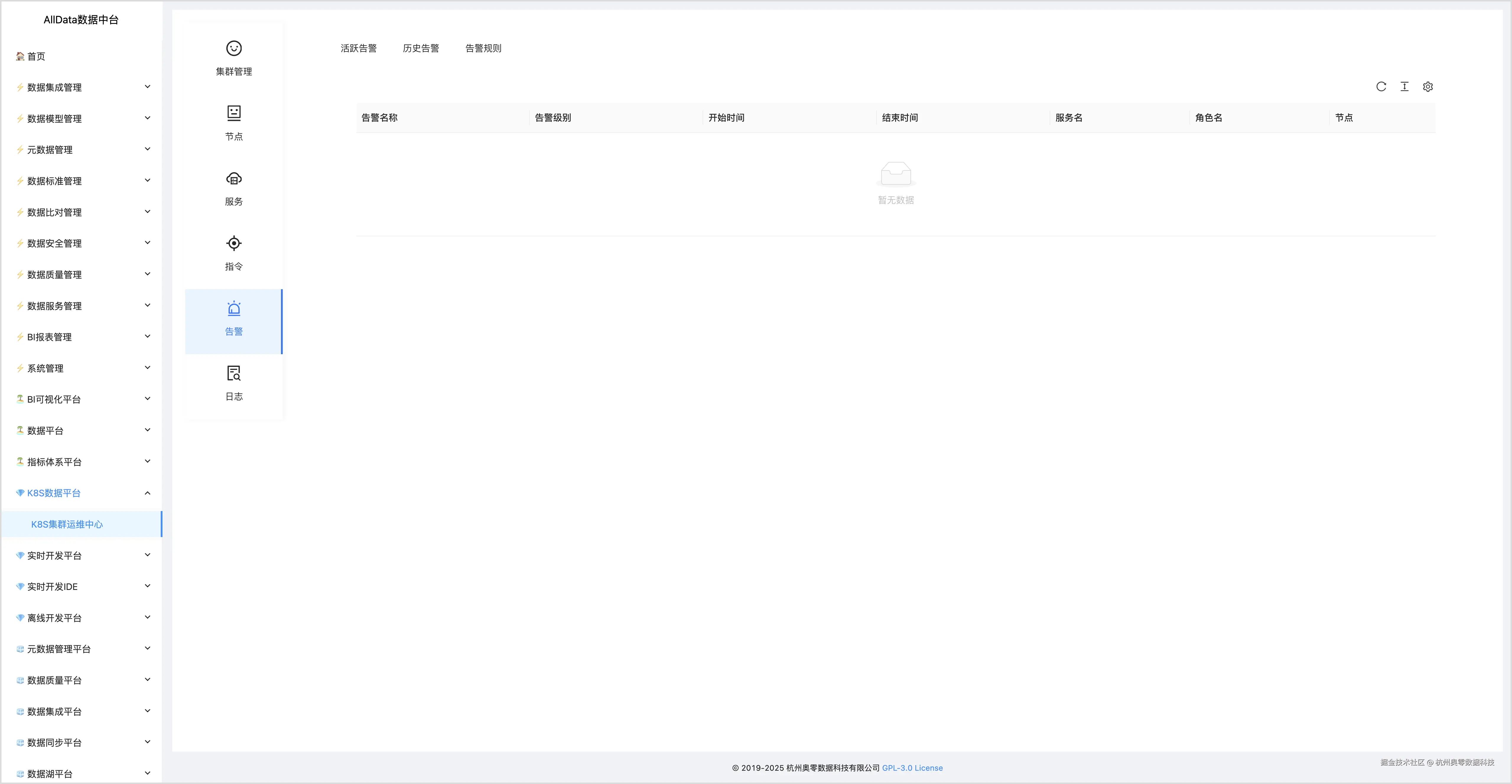Screen dimensions: 1512x784
Task: Select the 活跃告警 tab
Action: [x=359, y=48]
